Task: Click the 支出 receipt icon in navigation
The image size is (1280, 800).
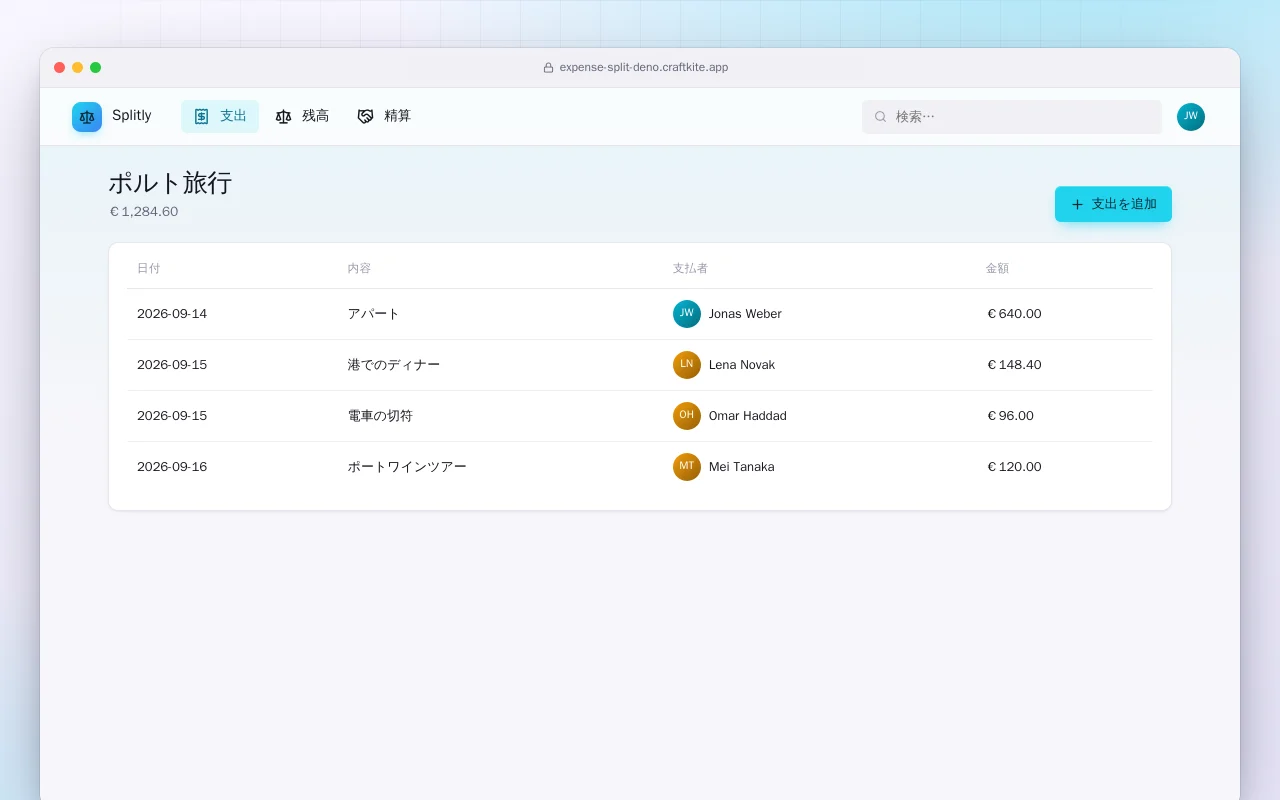Action: 201,116
